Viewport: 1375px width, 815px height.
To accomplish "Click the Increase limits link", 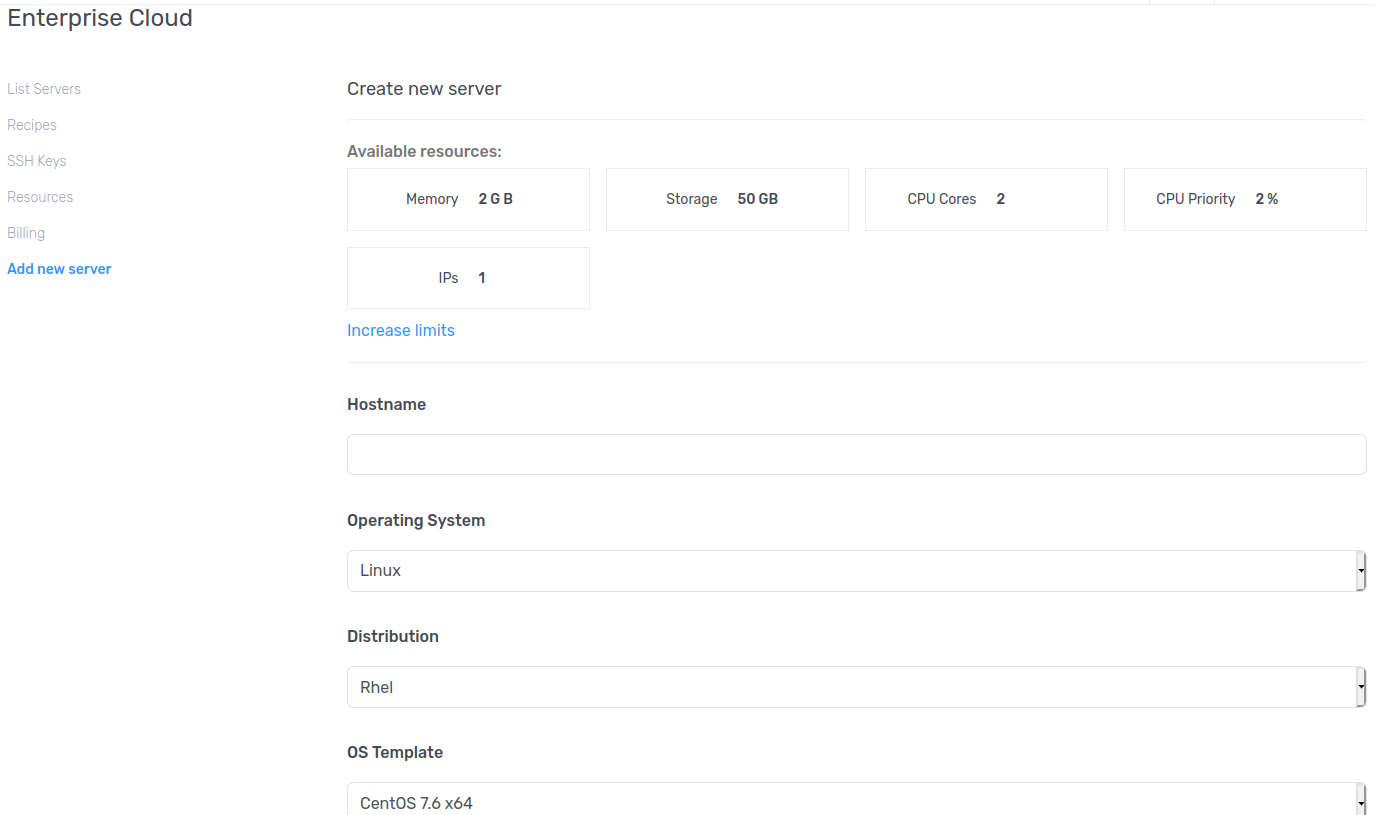I will point(401,330).
